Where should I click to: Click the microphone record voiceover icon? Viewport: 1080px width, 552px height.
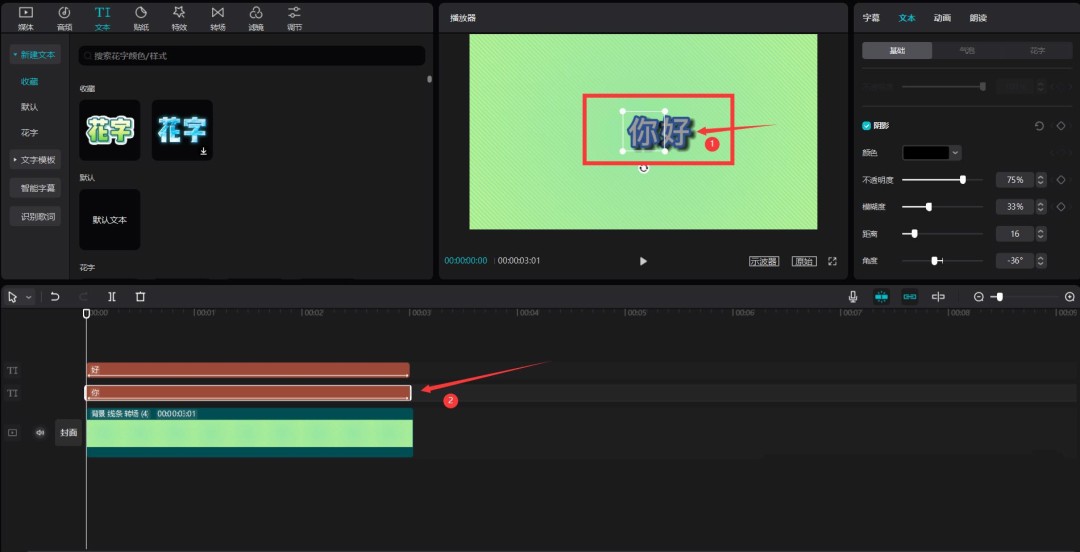pyautogui.click(x=853, y=297)
